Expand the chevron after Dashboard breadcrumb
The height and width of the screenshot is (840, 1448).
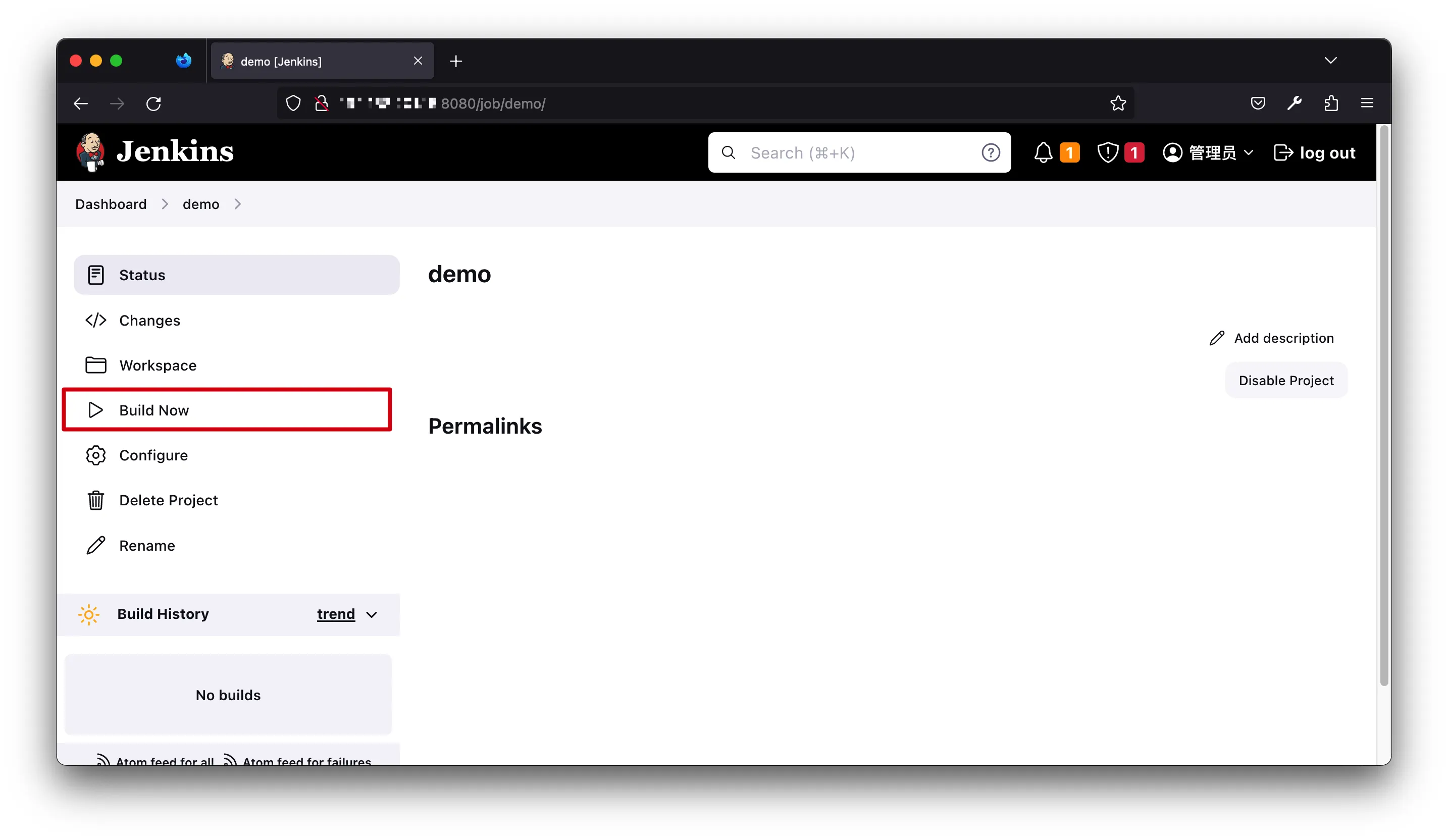pos(165,204)
